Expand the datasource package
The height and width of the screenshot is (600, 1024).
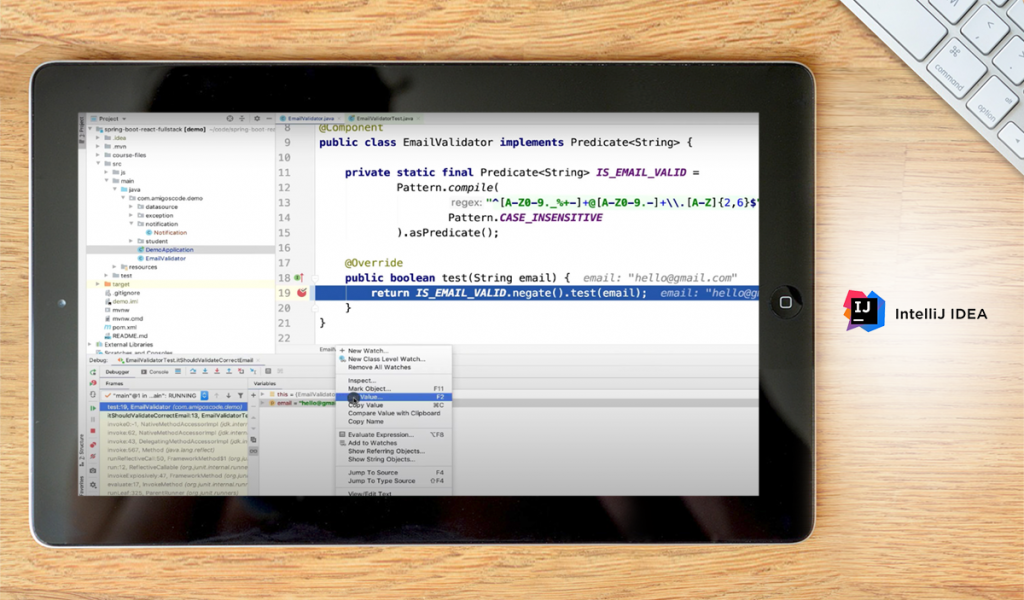coord(131,207)
